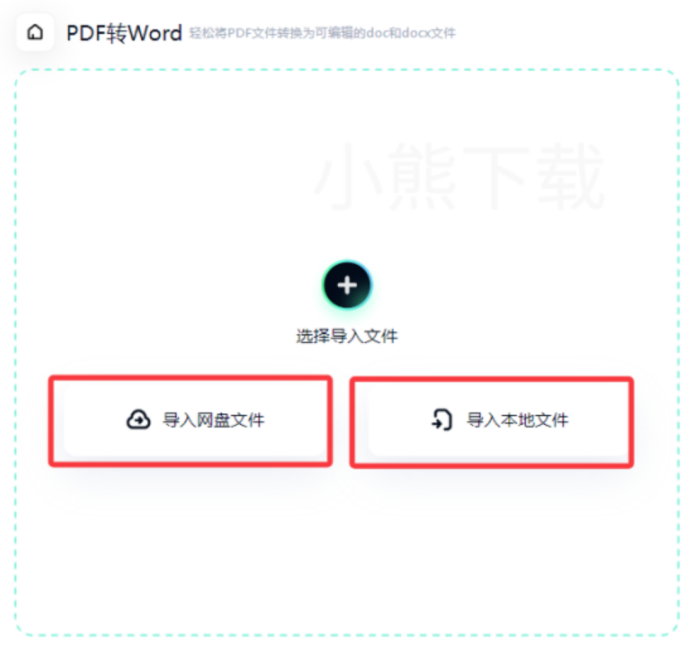Click the local file import arrow icon
700x657 pixels.
(x=442, y=420)
